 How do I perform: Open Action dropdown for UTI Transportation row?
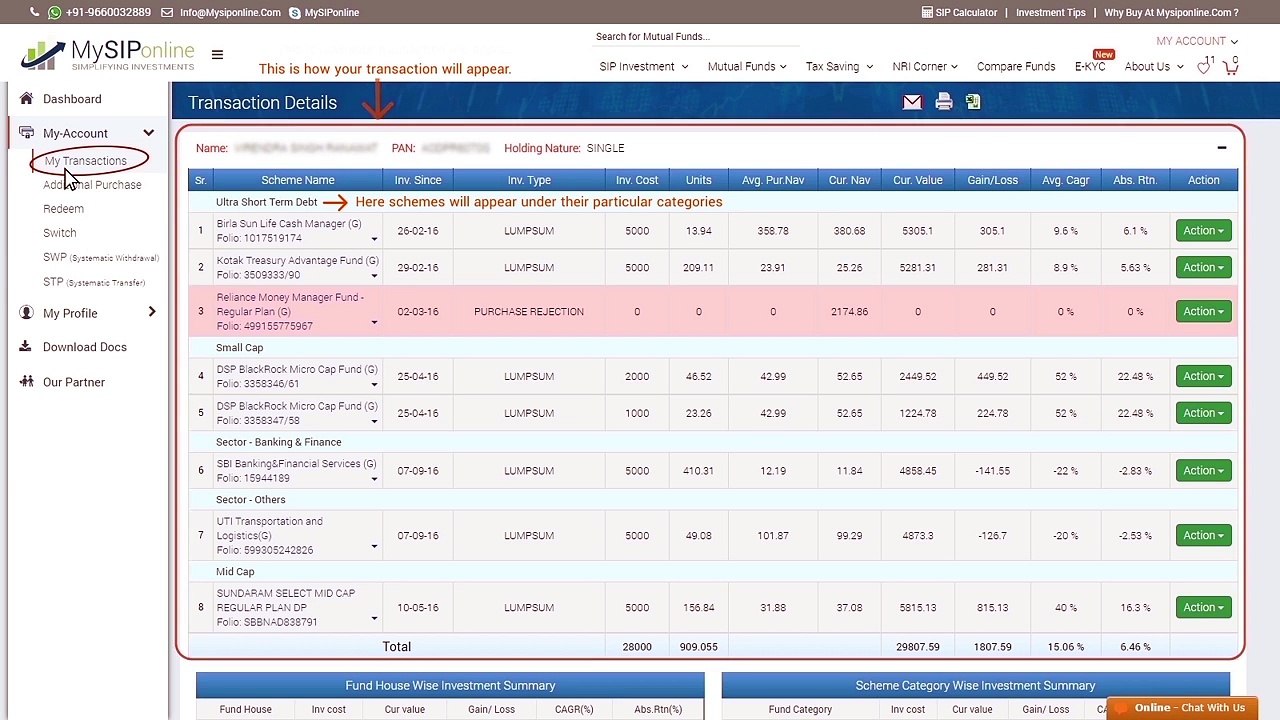1203,535
